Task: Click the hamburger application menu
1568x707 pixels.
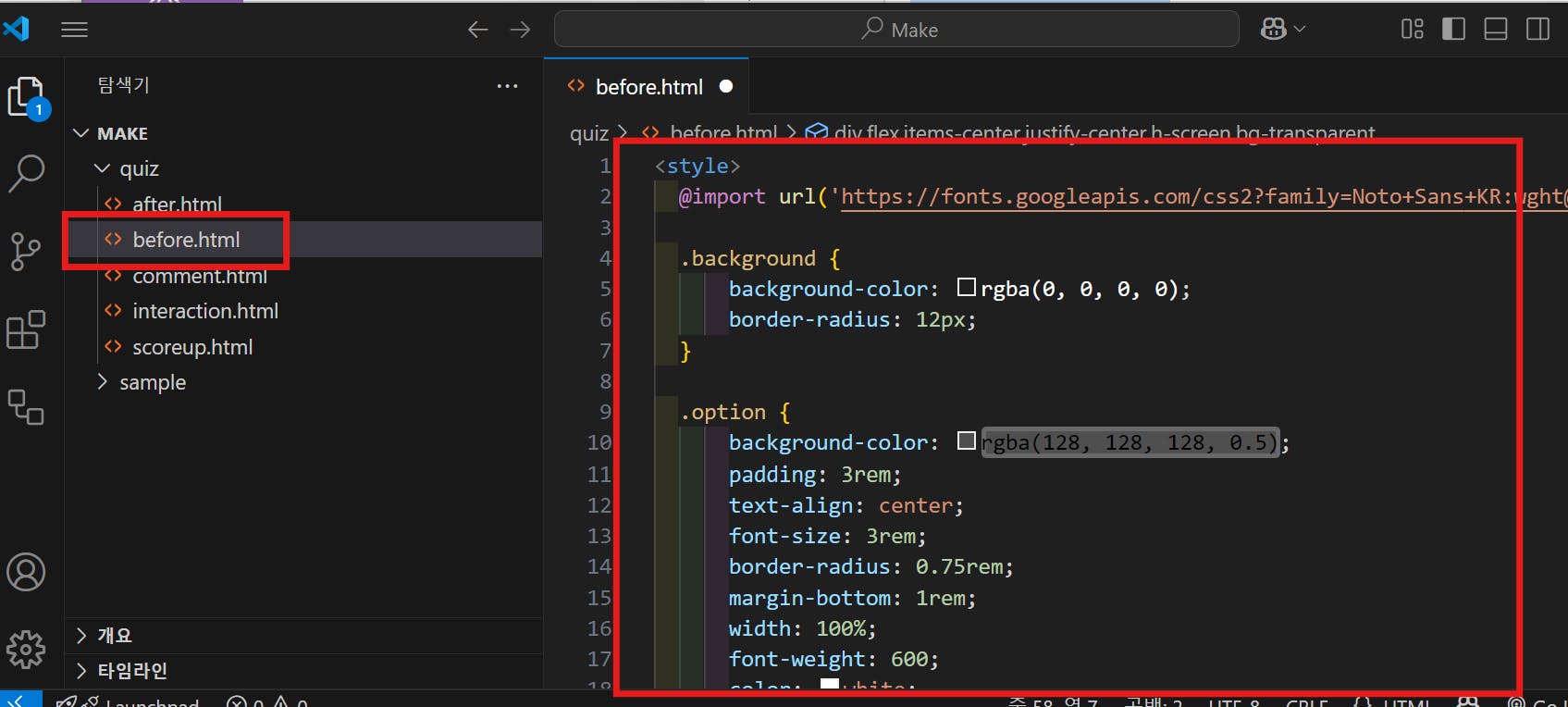Action: 74,30
